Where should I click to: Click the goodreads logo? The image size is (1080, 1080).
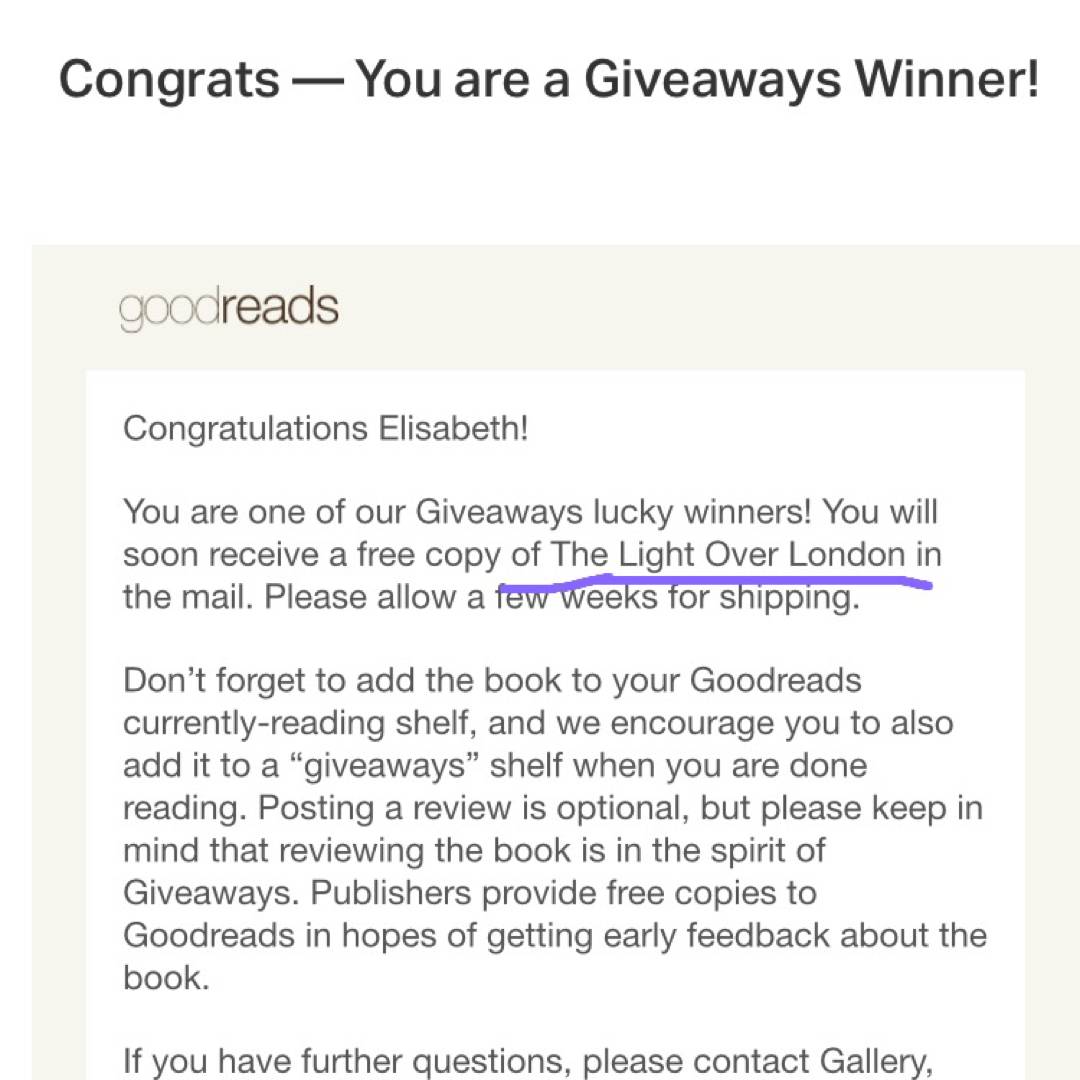(229, 309)
